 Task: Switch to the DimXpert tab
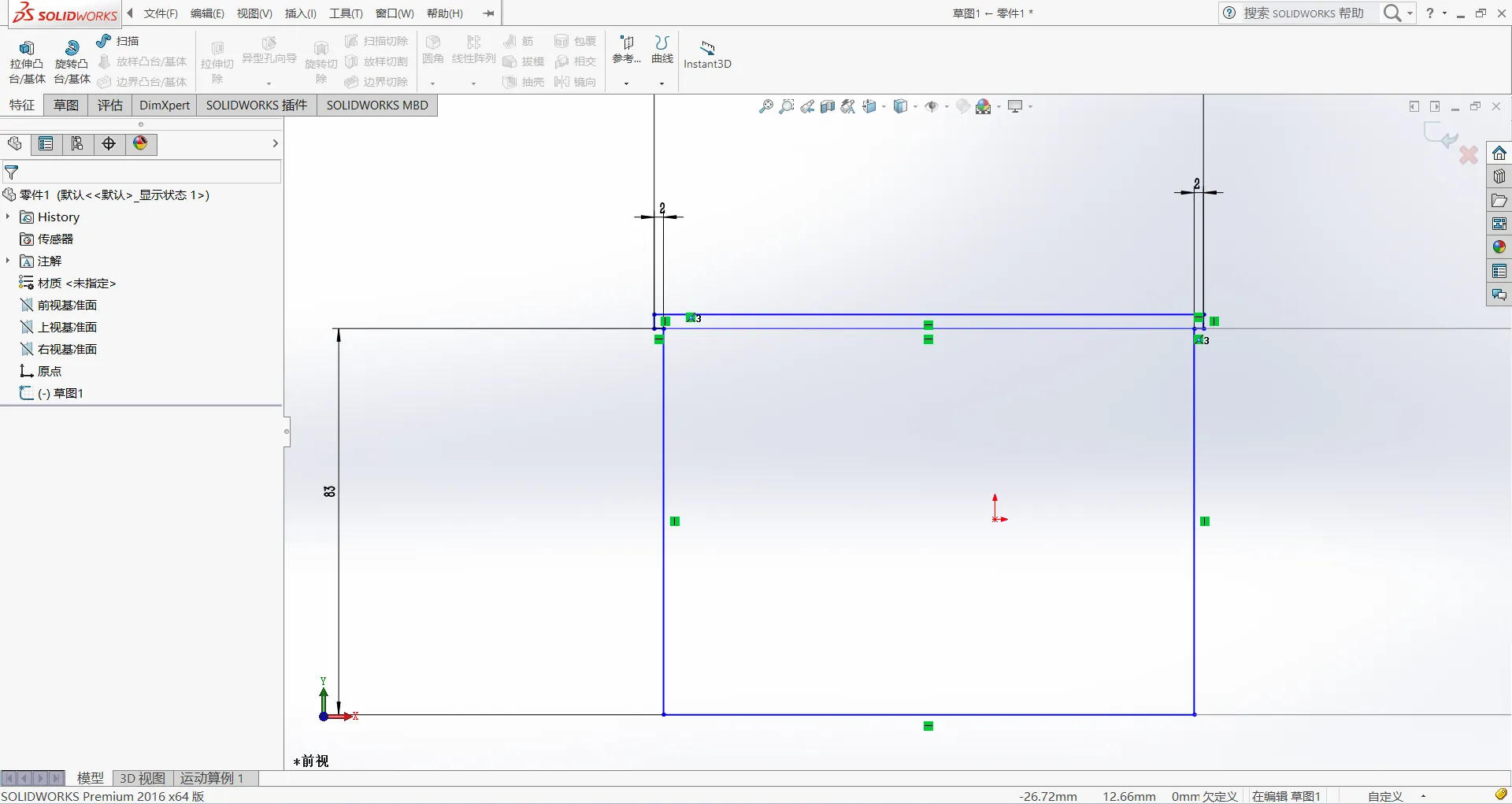[x=165, y=105]
